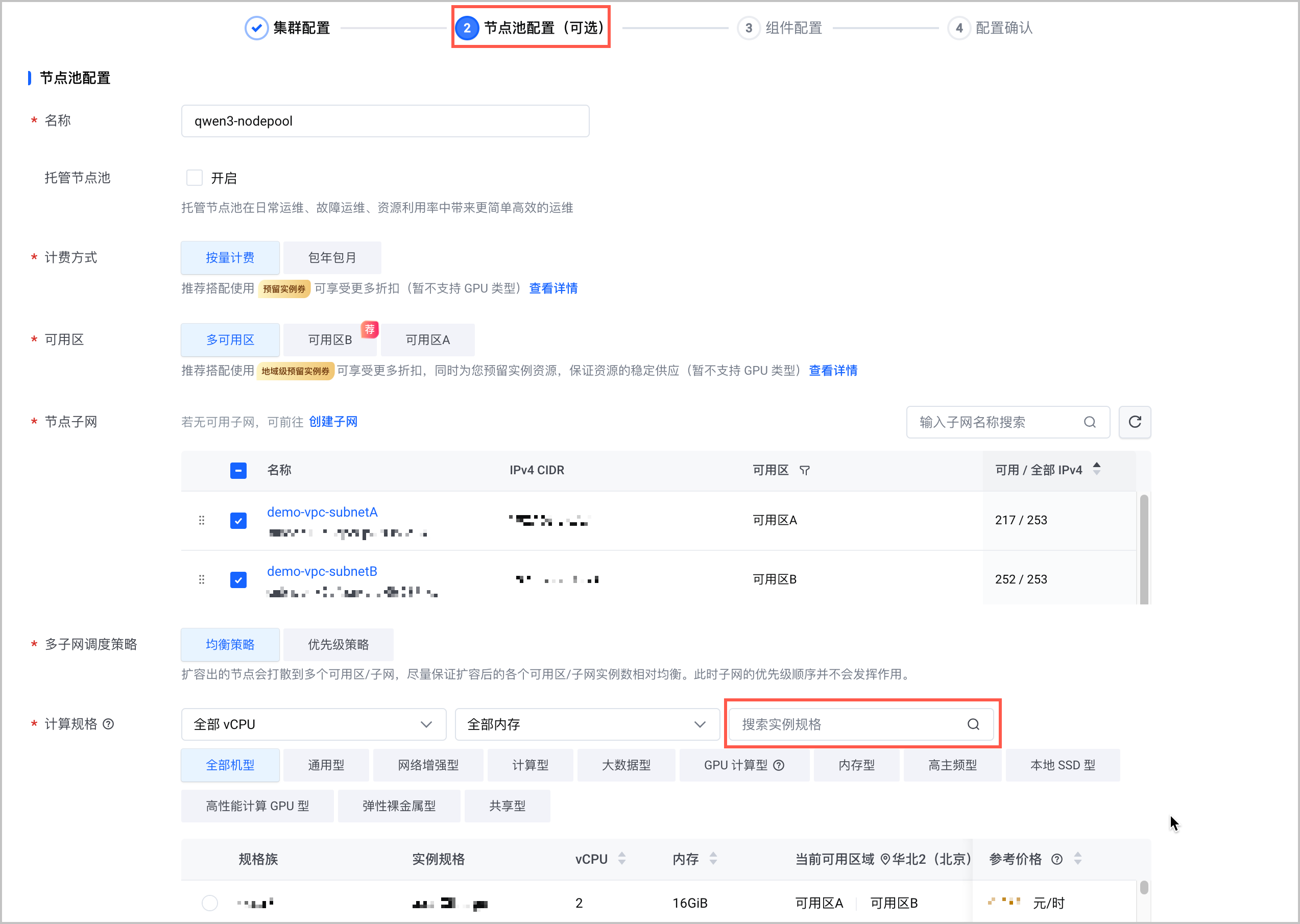Click the instance spec search magnifier icon
This screenshot has width=1300, height=924.
point(973,724)
